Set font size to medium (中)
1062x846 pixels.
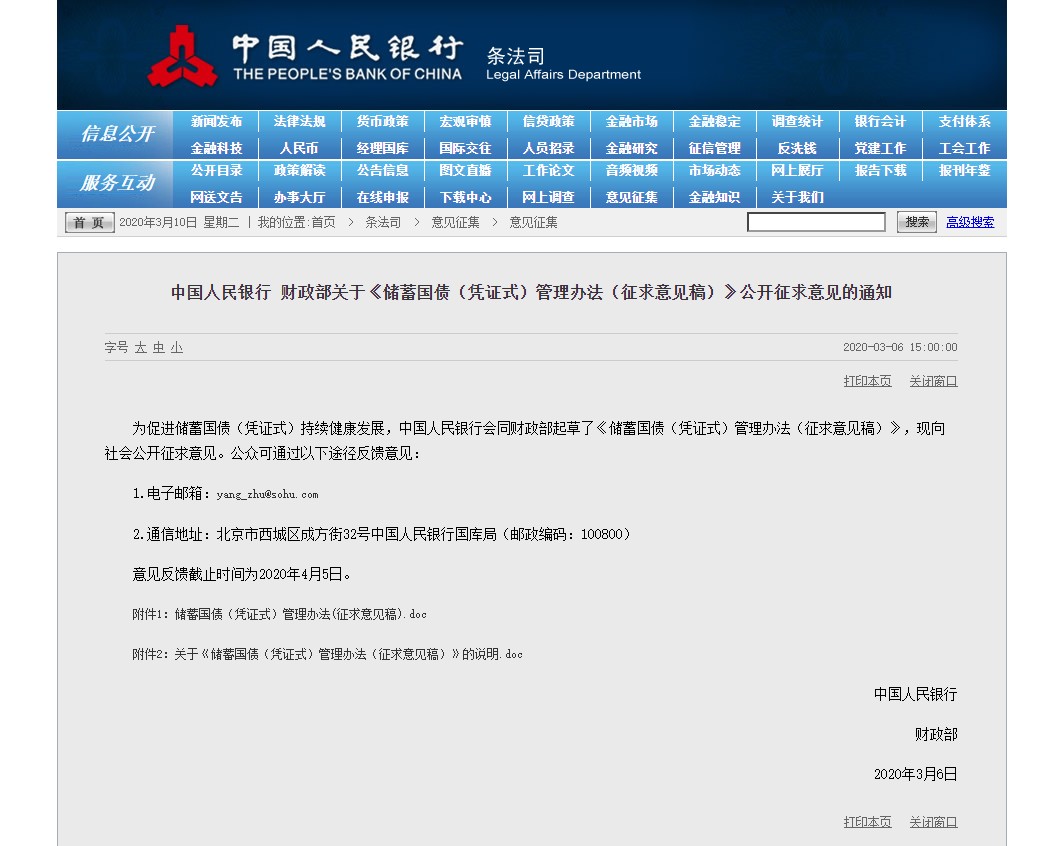[158, 348]
